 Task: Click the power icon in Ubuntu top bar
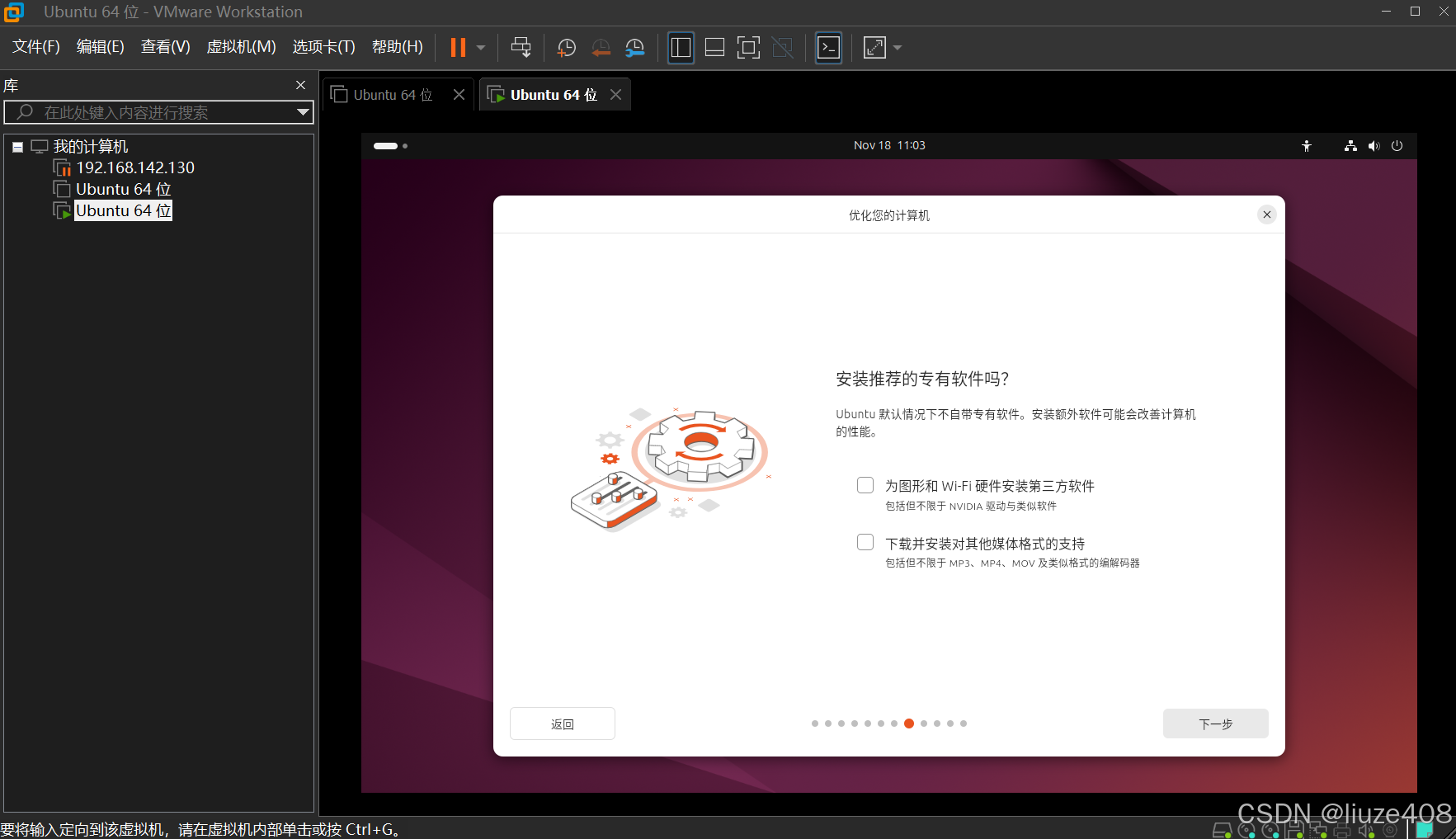(x=1397, y=146)
